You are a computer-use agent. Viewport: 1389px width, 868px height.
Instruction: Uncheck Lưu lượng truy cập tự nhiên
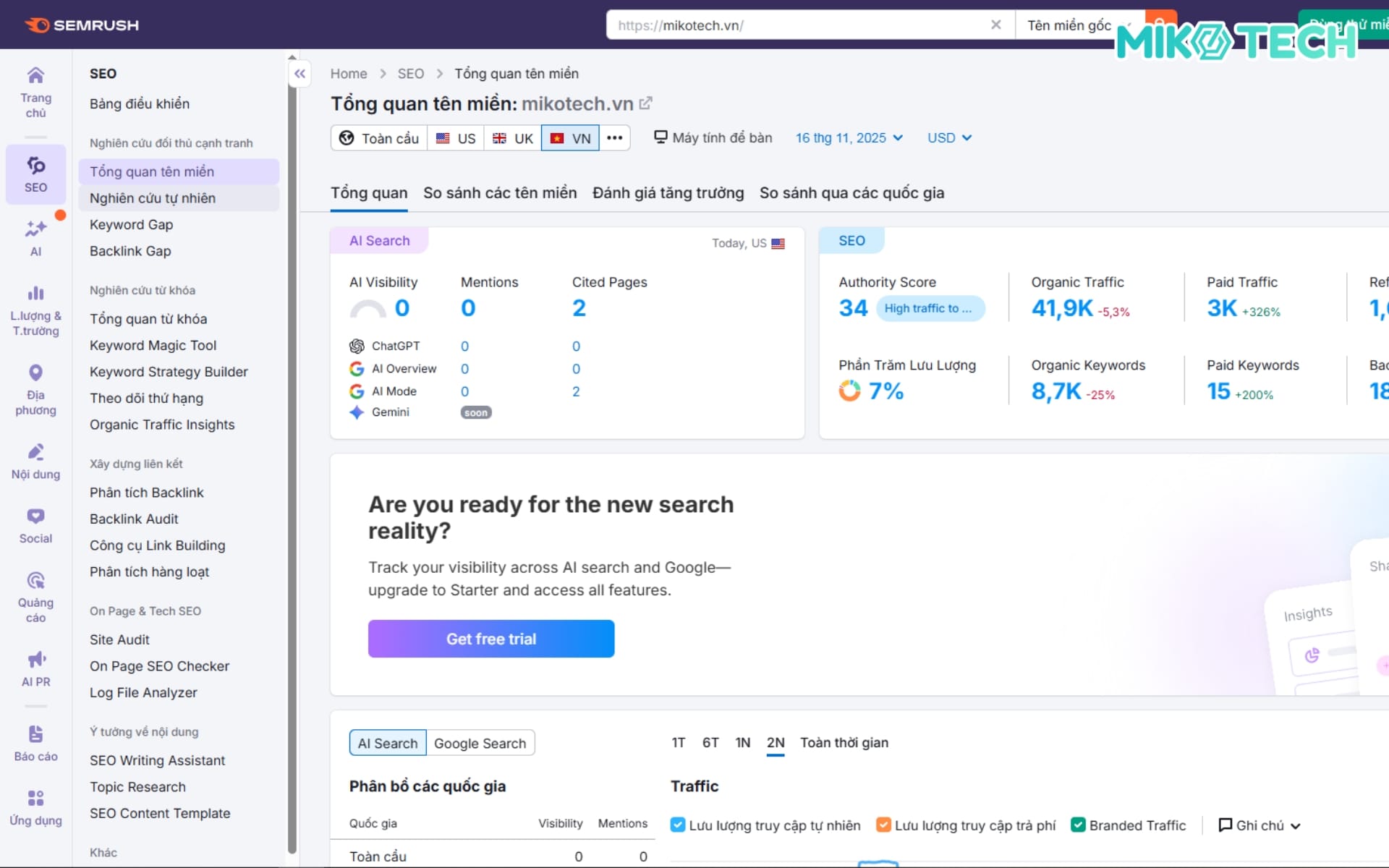click(x=678, y=825)
